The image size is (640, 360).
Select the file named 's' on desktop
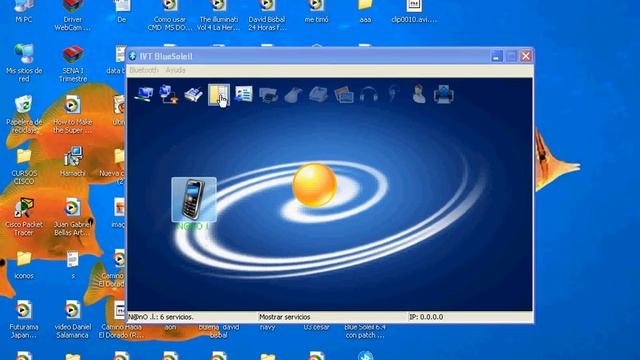[73, 265]
